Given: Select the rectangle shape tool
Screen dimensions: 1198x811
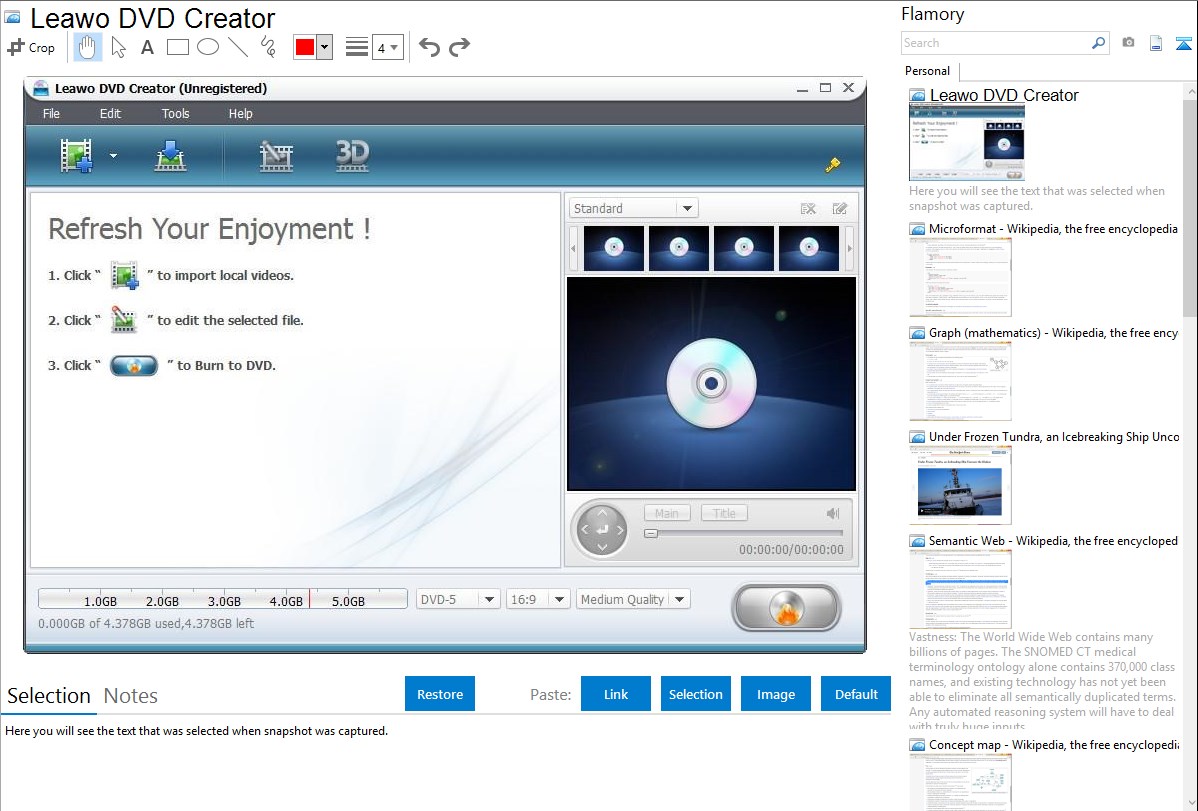Looking at the screenshot, I should pyautogui.click(x=178, y=47).
